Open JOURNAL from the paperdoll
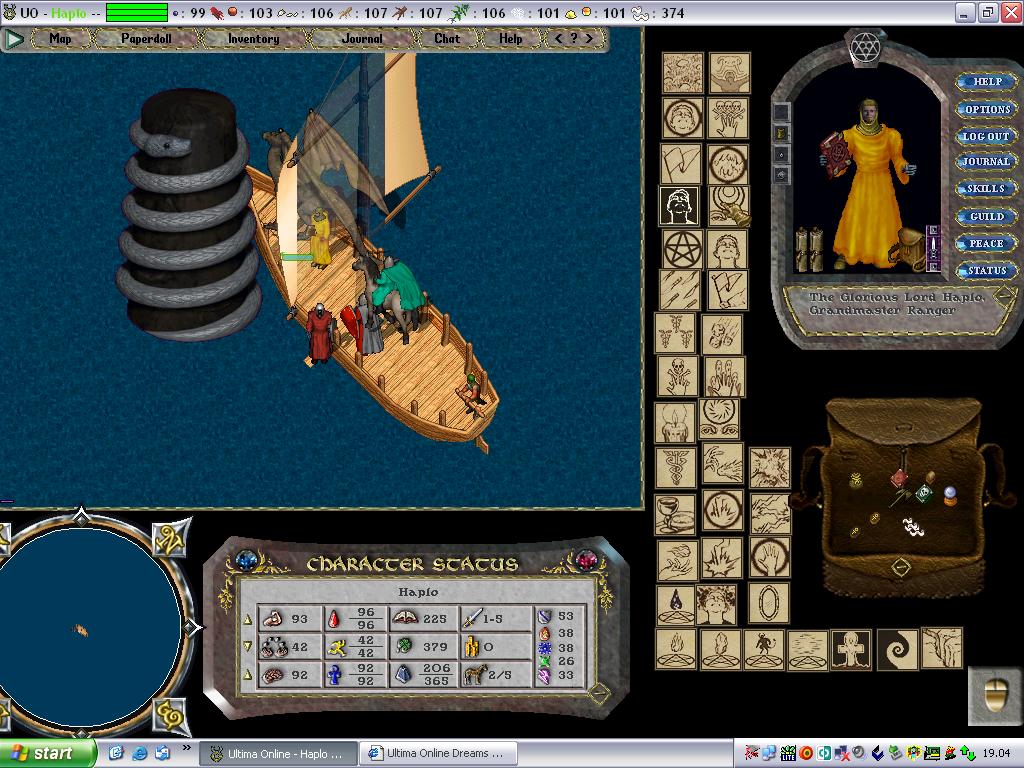 (986, 161)
